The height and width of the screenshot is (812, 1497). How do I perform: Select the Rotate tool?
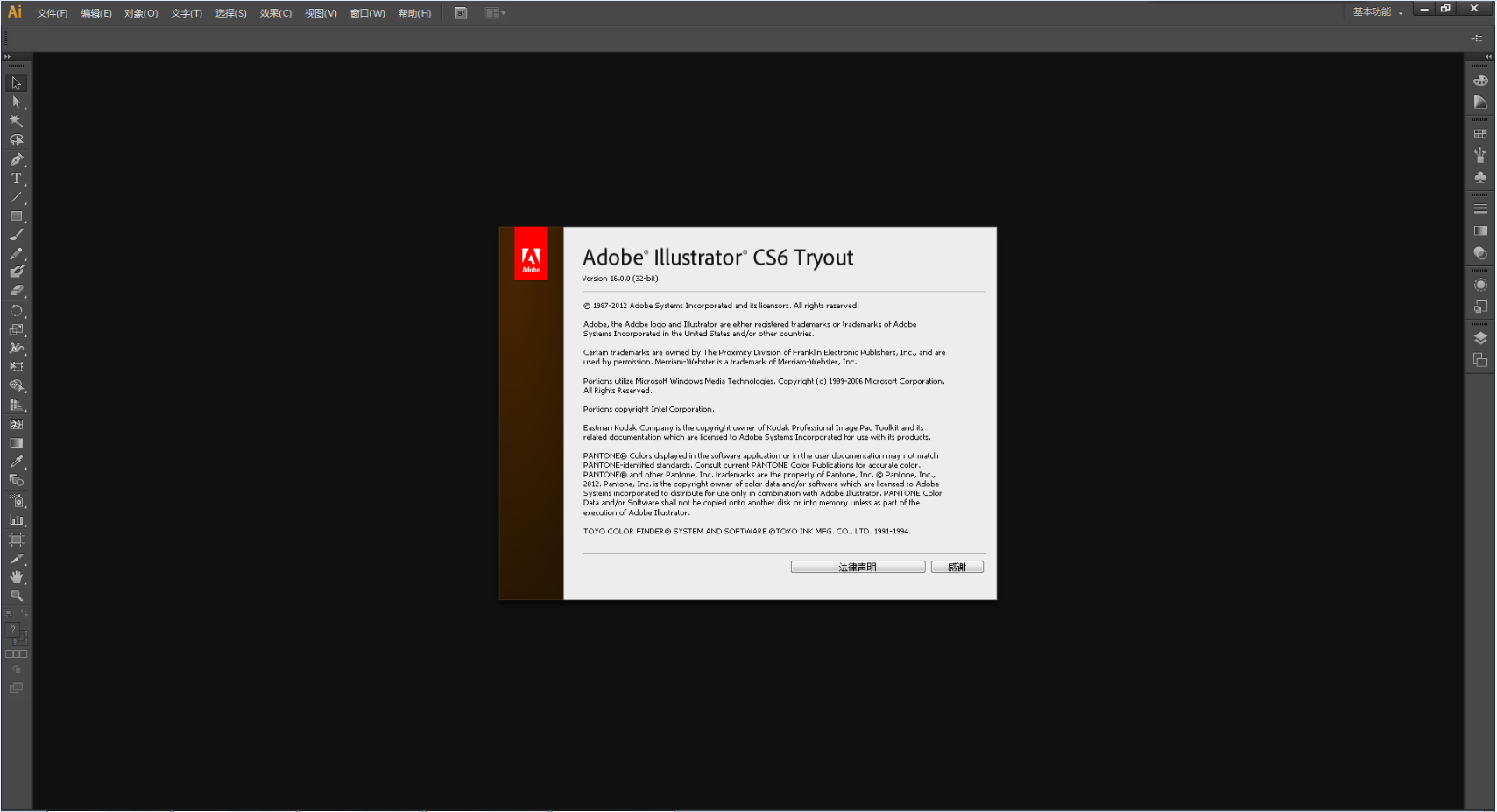(x=17, y=311)
